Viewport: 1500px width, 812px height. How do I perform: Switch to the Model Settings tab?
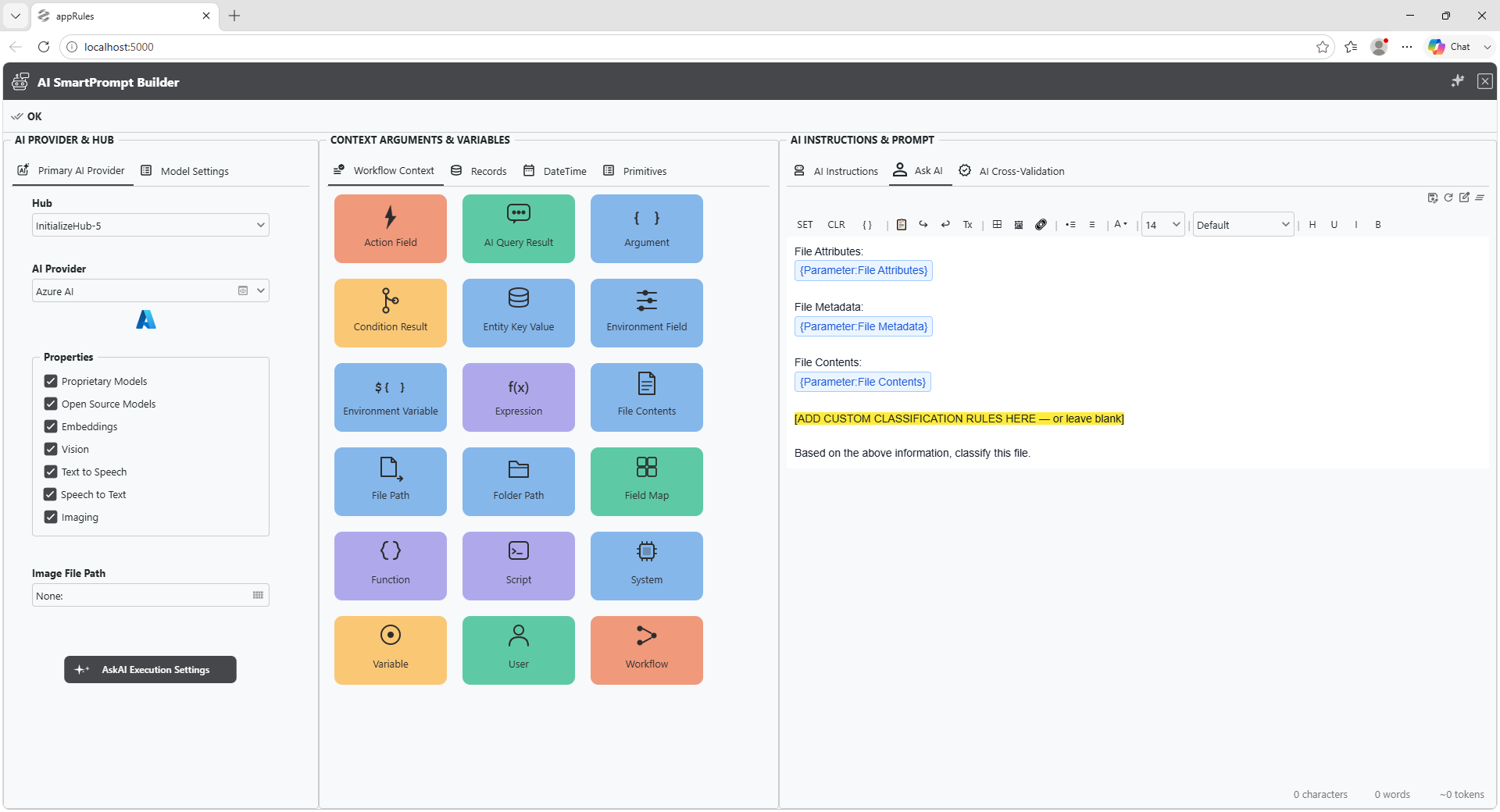click(185, 171)
